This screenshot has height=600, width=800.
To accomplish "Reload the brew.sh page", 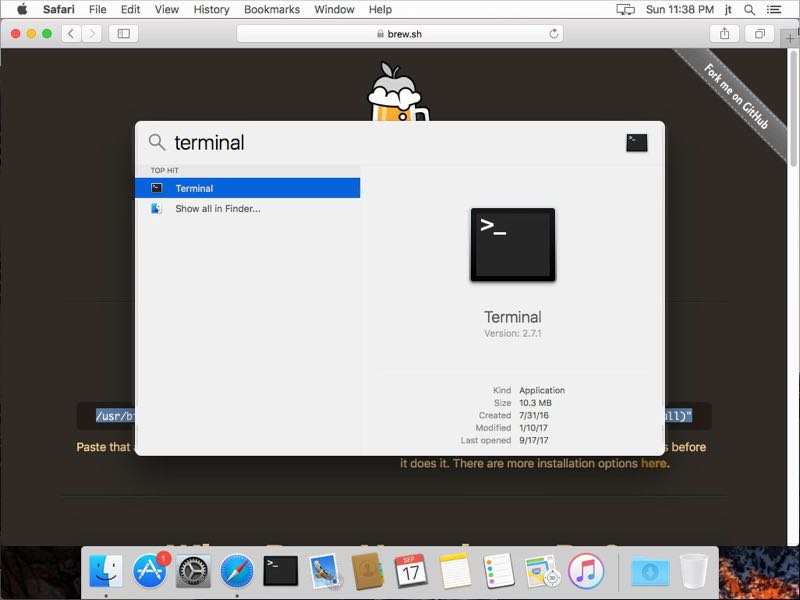I will pos(553,34).
